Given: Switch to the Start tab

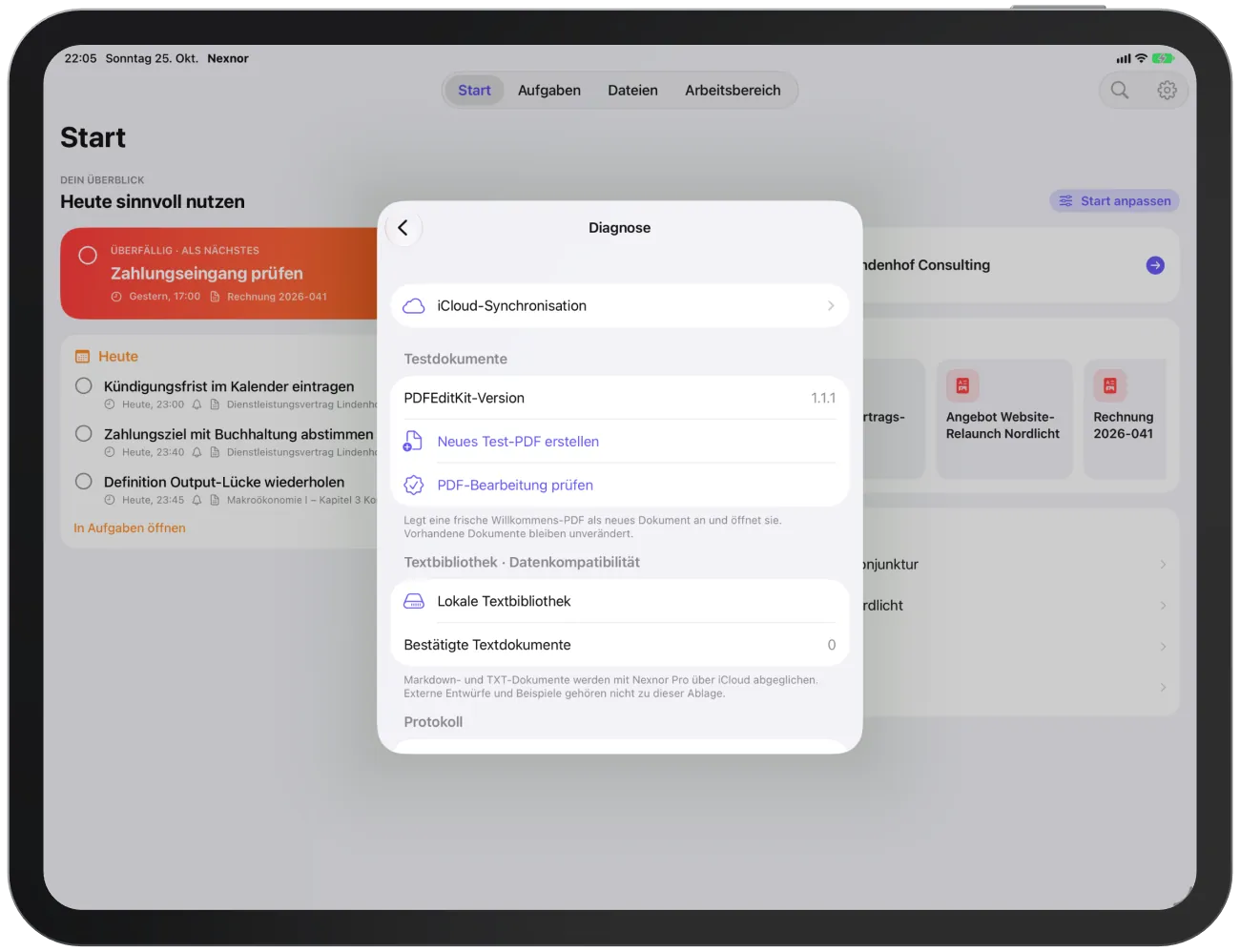Looking at the screenshot, I should tap(474, 91).
